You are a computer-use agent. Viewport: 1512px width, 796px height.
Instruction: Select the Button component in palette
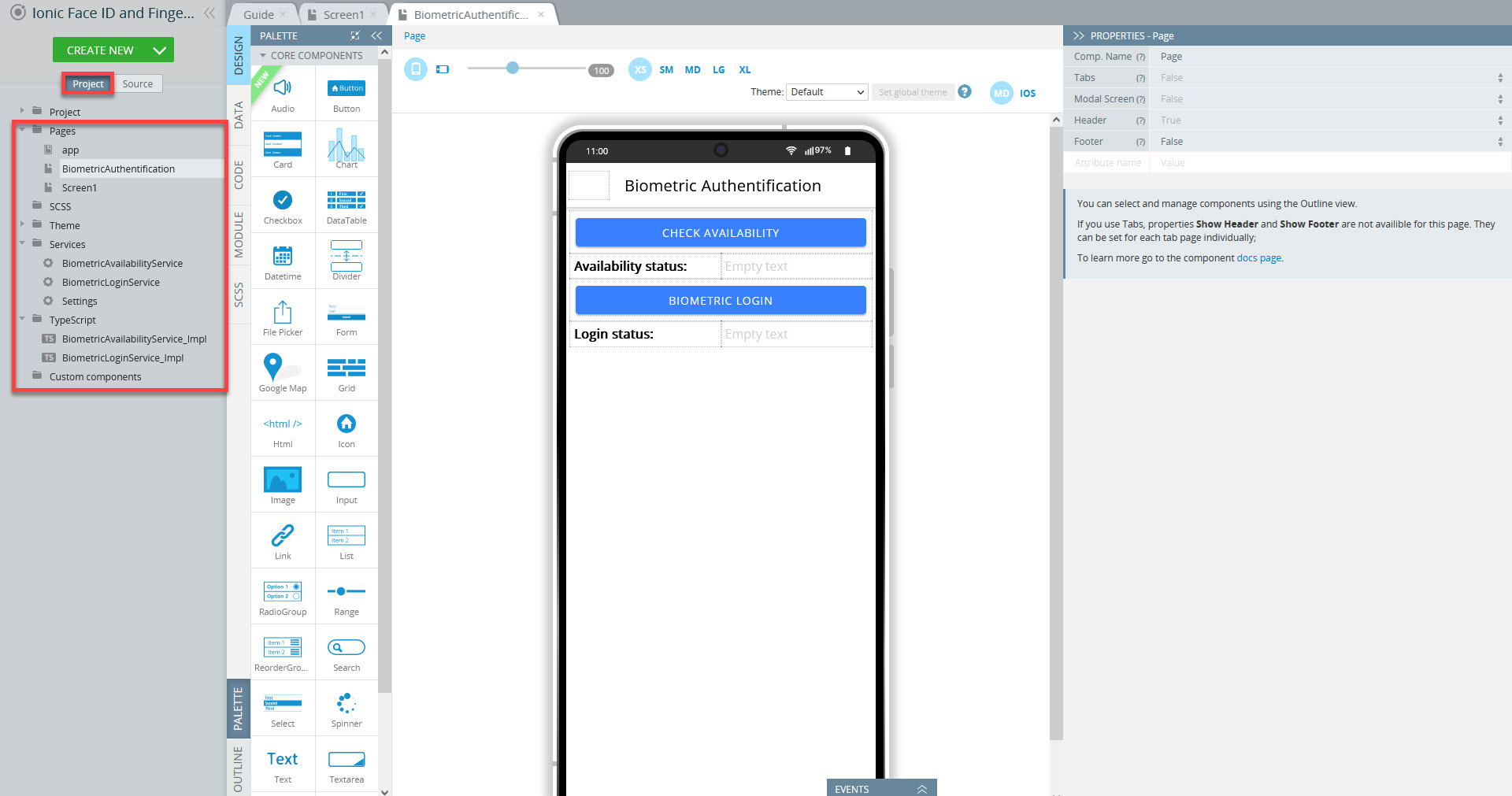[x=346, y=93]
